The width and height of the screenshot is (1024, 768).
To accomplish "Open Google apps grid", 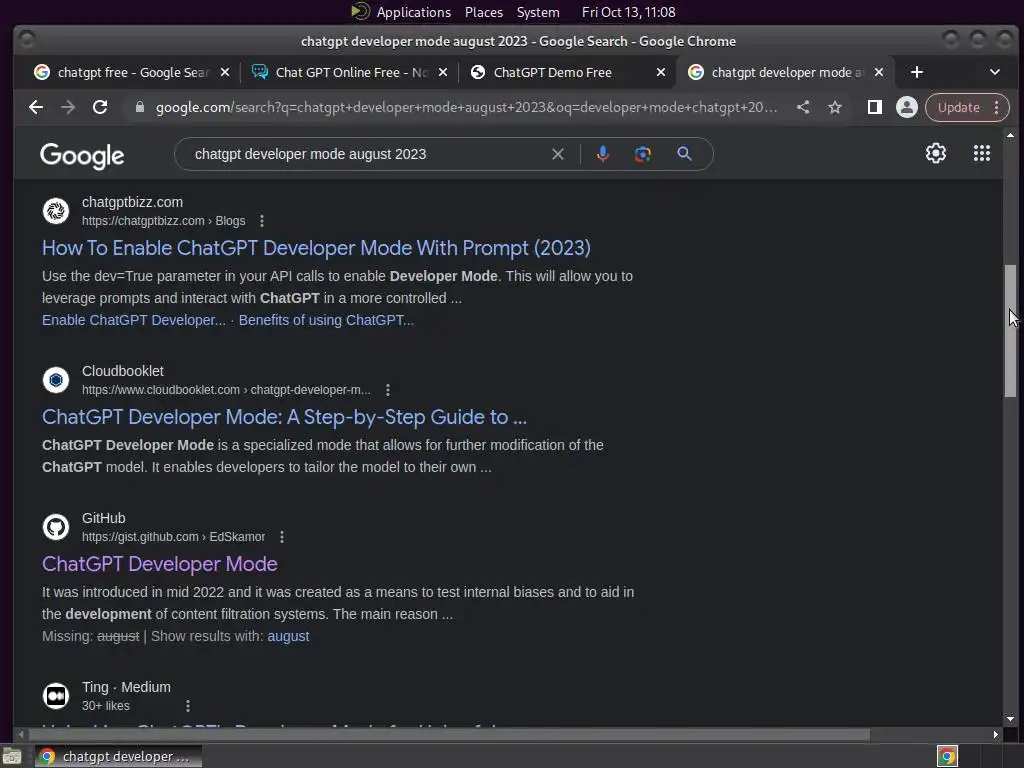I will point(982,153).
